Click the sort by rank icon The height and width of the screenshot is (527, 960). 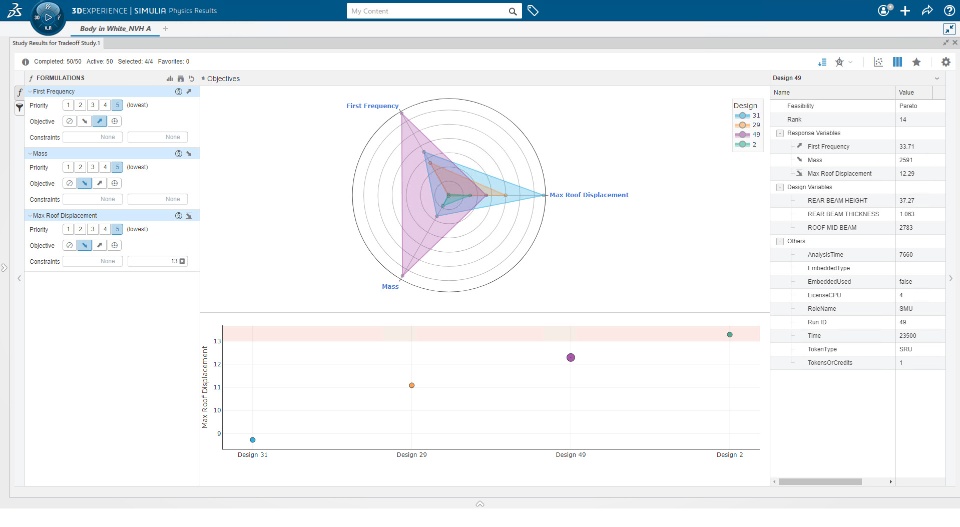[x=822, y=62]
